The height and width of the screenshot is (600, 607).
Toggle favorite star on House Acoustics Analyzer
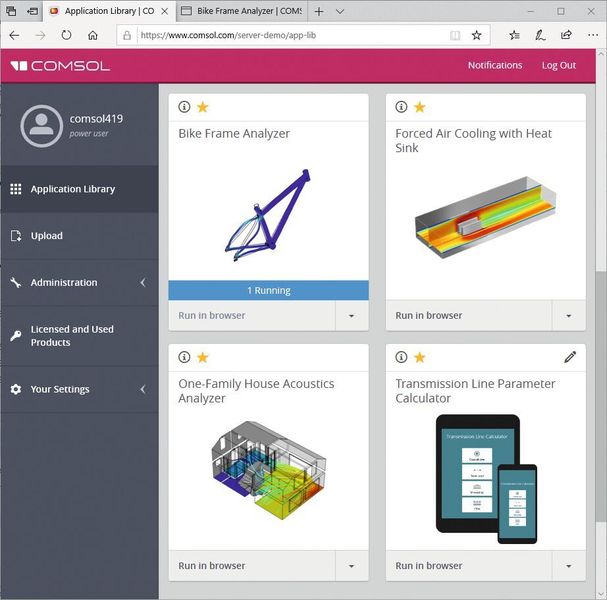point(203,357)
